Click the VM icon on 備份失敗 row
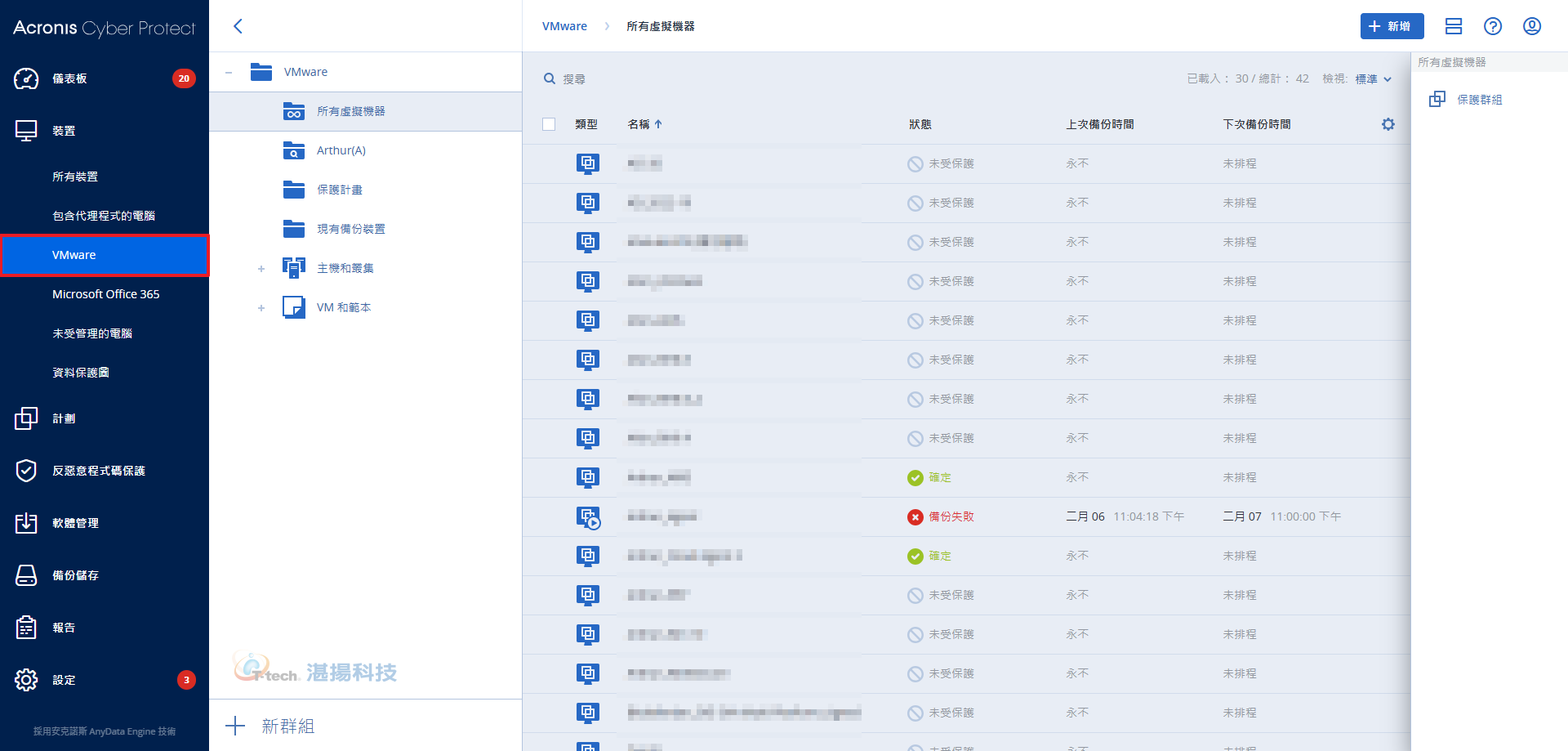 tap(588, 517)
